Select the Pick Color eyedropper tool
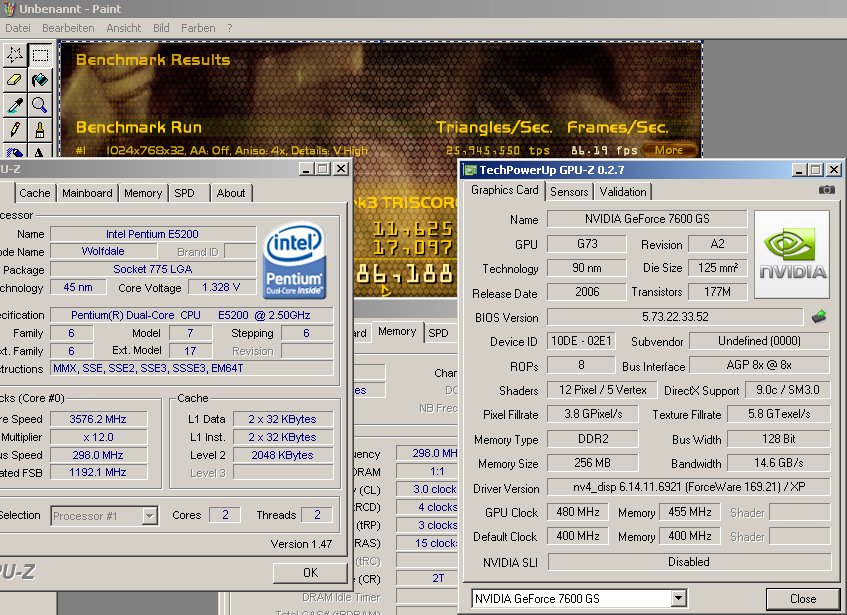The height and width of the screenshot is (615, 847). (x=15, y=105)
